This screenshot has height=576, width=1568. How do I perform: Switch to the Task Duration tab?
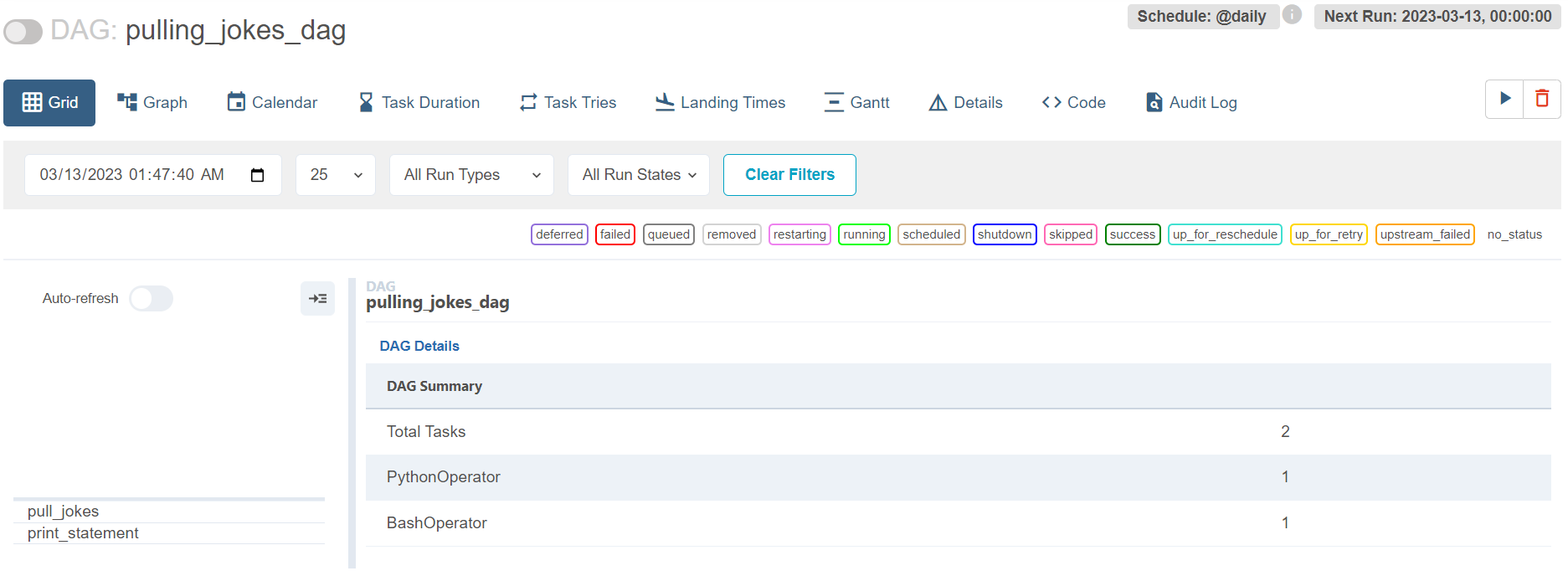click(x=419, y=102)
